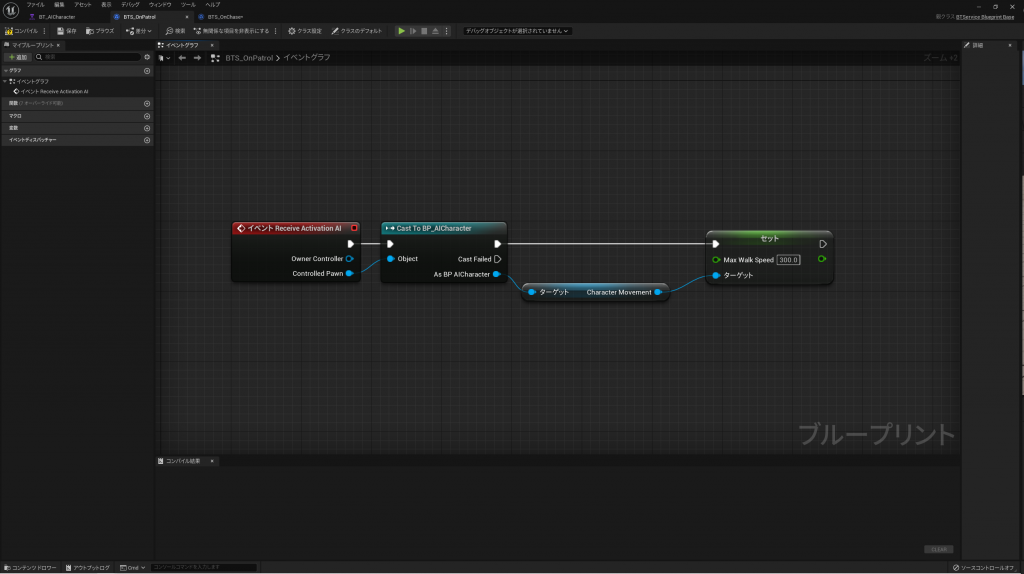Toggle 無関係な項目を非表示にする (hide unrelated)
The height and width of the screenshot is (574, 1024).
tap(232, 31)
